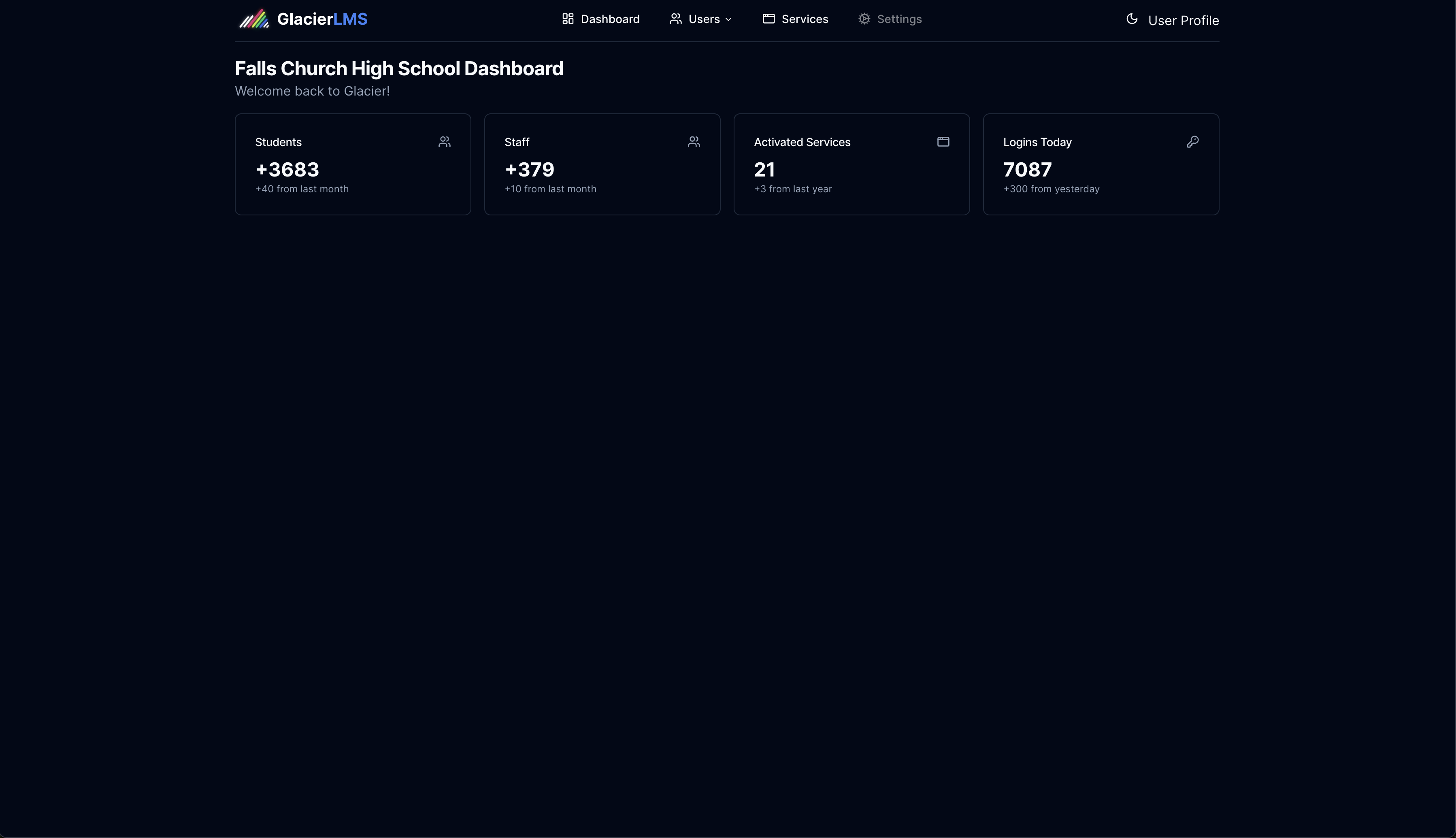Click the GlacierLMS rainbow logo icon

point(254,19)
